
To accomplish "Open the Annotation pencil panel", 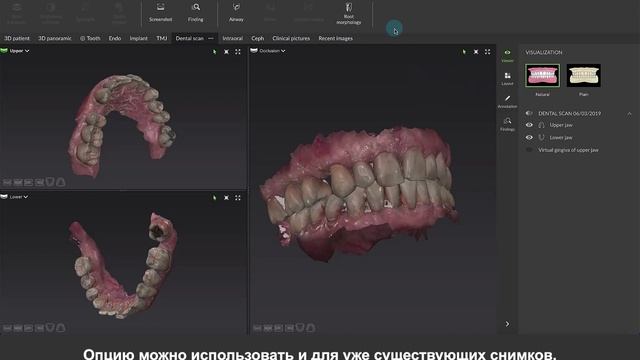I will point(507,101).
